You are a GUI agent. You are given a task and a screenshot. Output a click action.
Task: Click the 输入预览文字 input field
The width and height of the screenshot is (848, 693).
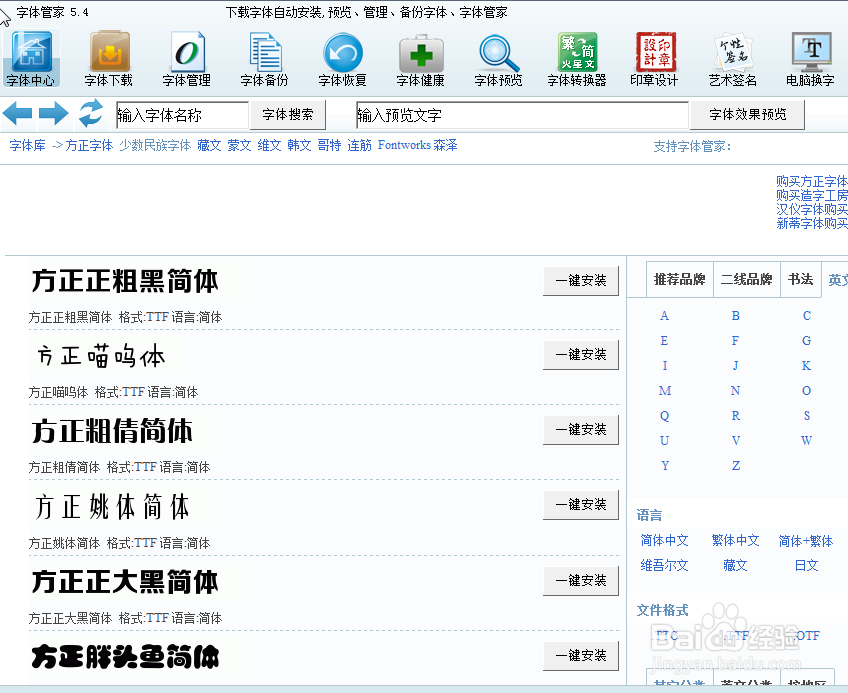pyautogui.click(x=522, y=115)
